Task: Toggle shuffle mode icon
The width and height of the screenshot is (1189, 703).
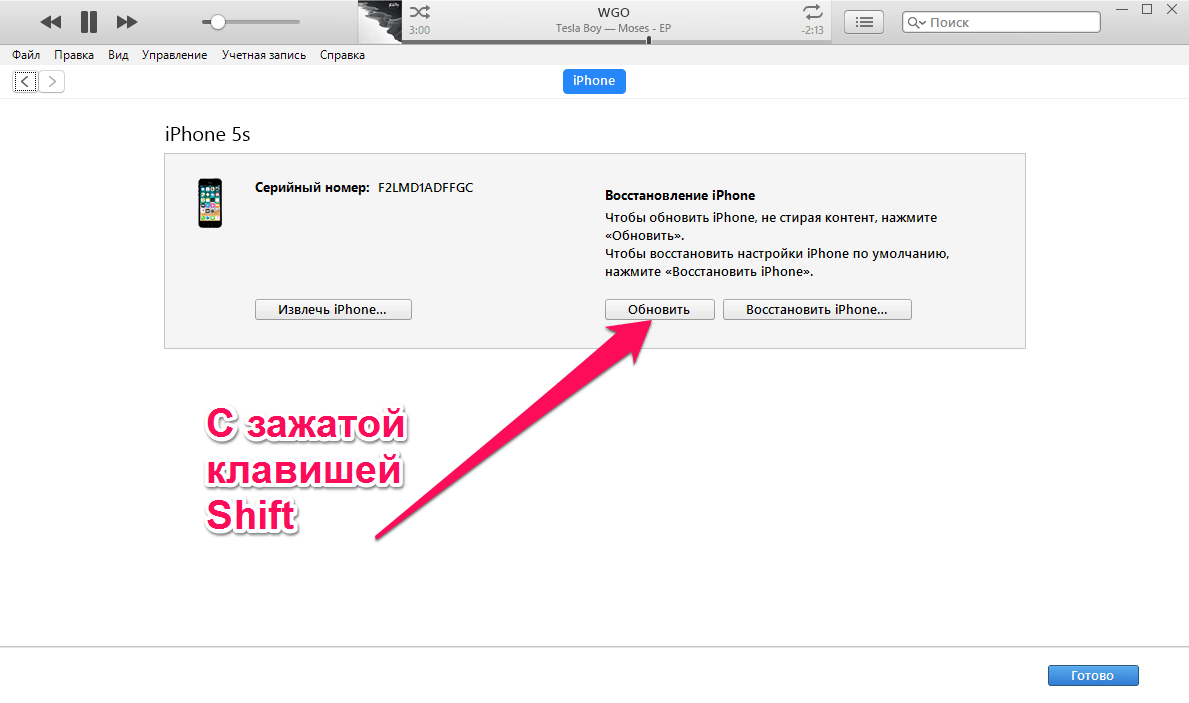Action: pos(420,12)
